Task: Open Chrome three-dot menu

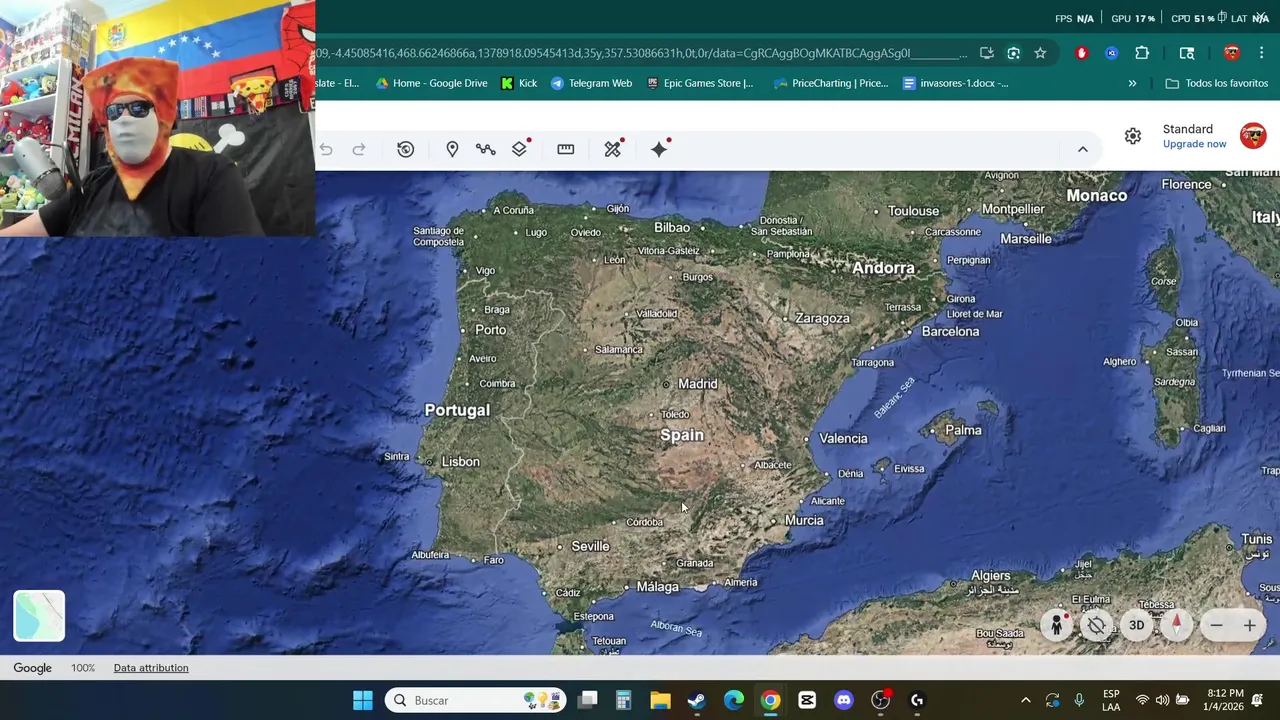Action: (x=1262, y=53)
